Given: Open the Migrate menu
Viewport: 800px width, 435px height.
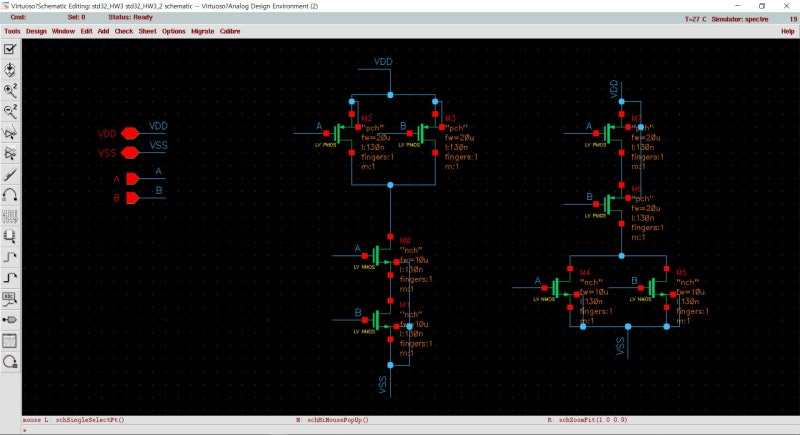Looking at the screenshot, I should click(x=201, y=31).
